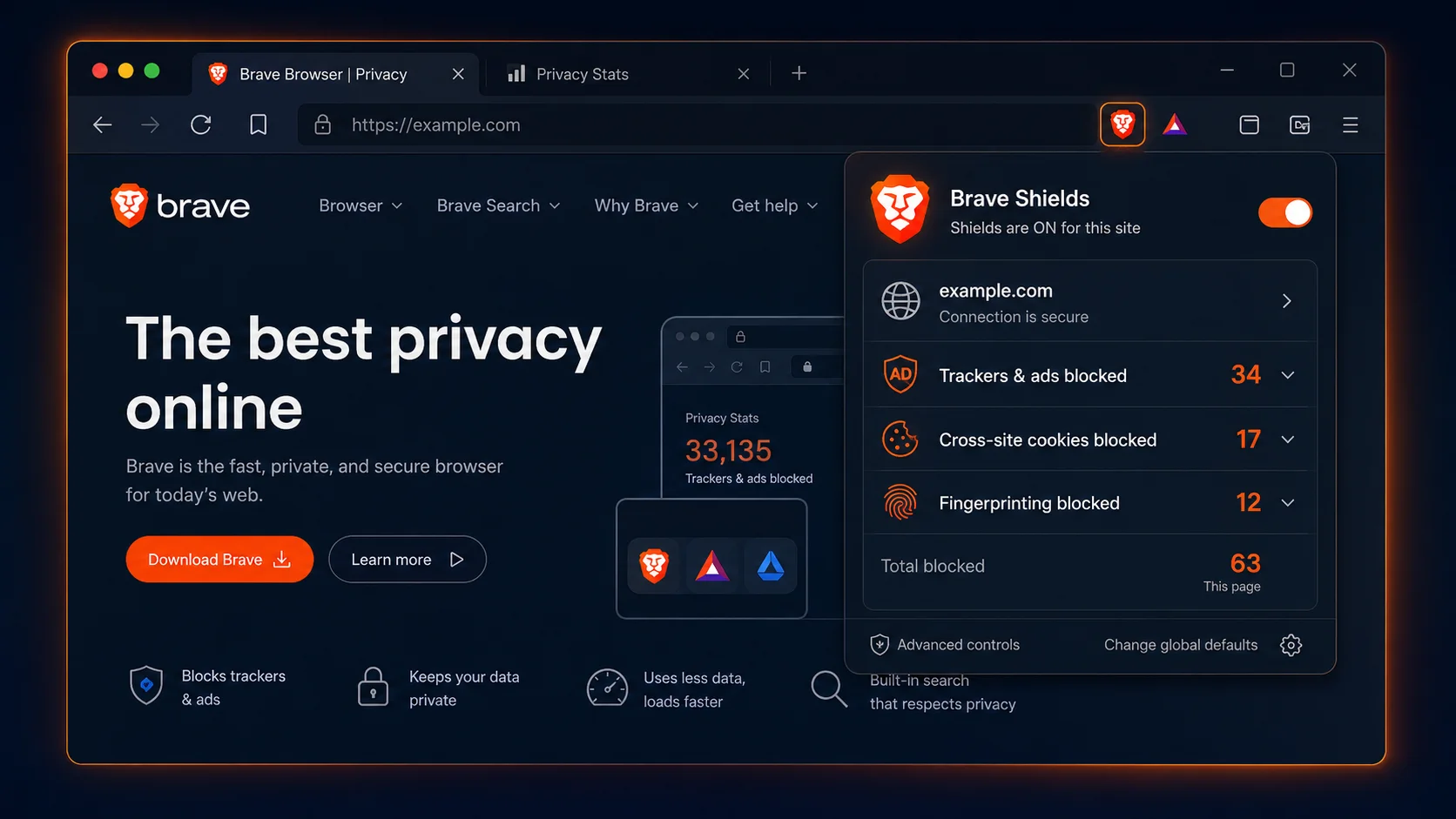Click the Advanced controls shield icon
Screen dimensions: 1456x819
pos(880,644)
